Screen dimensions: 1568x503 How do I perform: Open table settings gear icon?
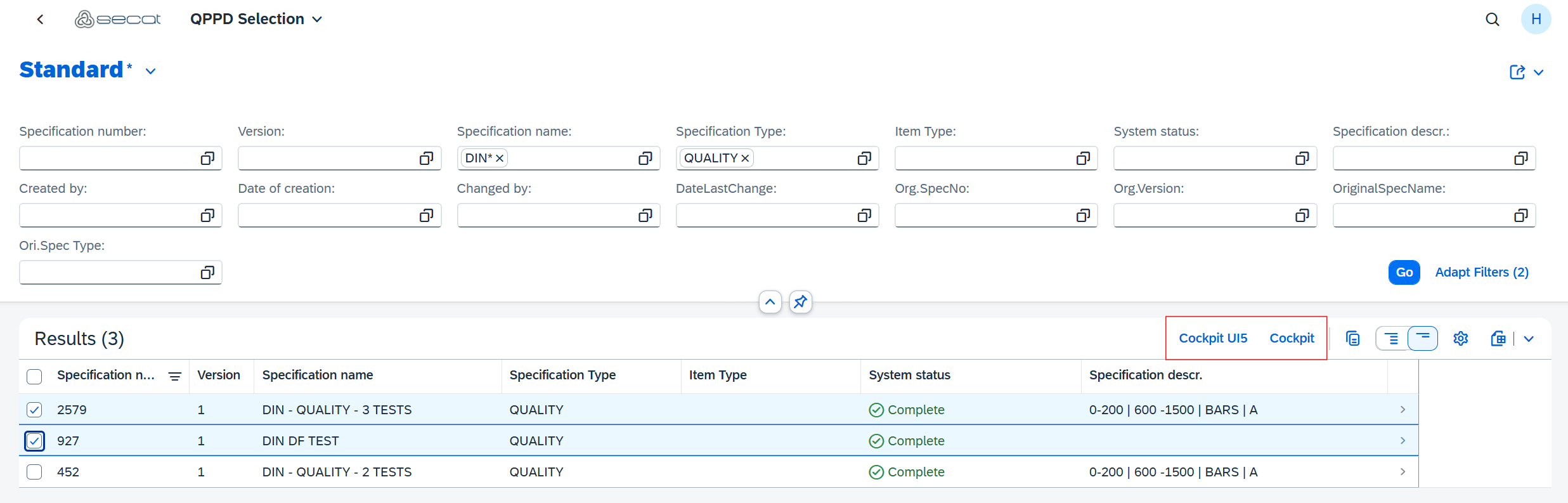point(1460,339)
